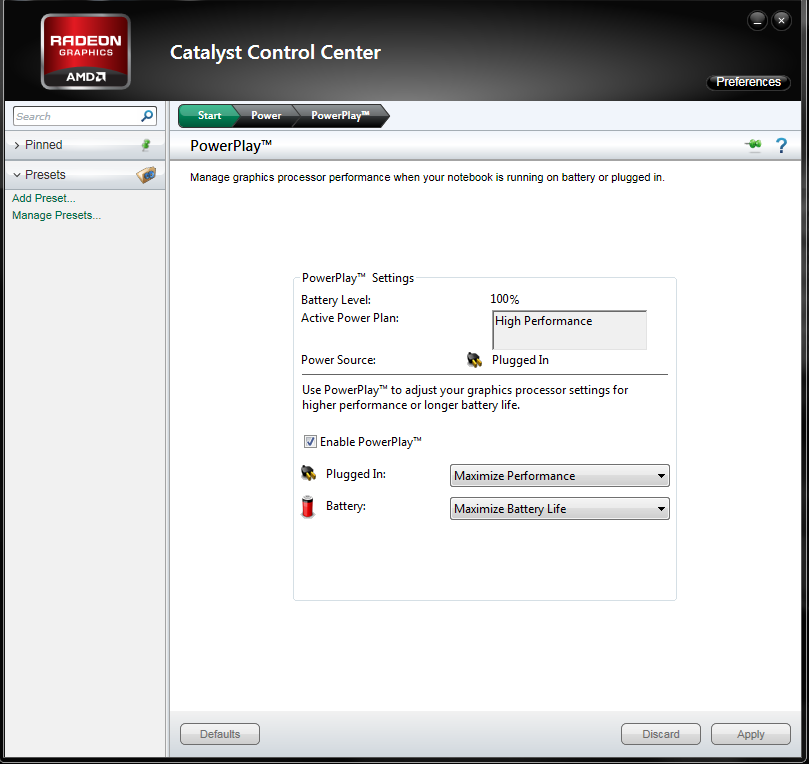Open the Plugged In performance dropdown
This screenshot has height=764, width=809.
(560, 476)
